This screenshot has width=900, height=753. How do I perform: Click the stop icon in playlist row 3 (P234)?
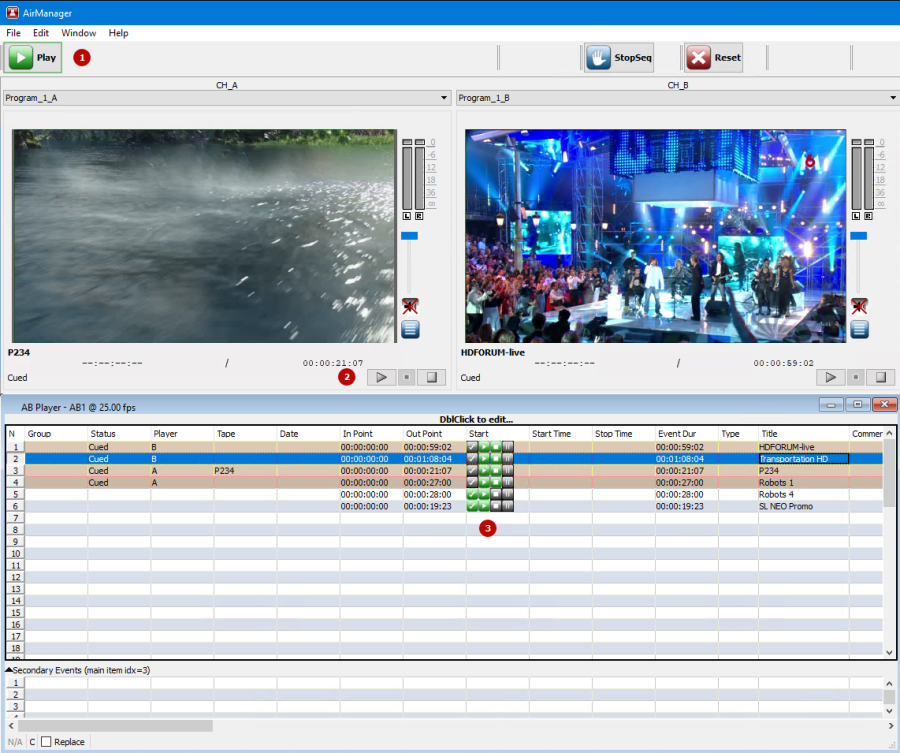[496, 471]
